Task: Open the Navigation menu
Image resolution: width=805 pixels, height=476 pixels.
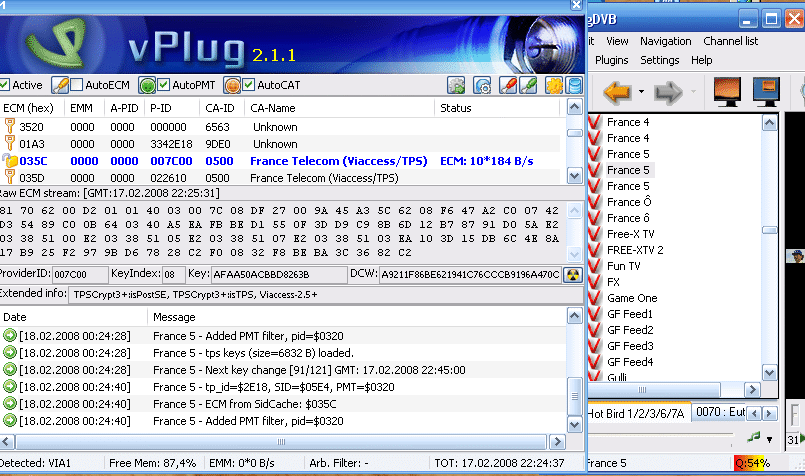Action: [665, 41]
